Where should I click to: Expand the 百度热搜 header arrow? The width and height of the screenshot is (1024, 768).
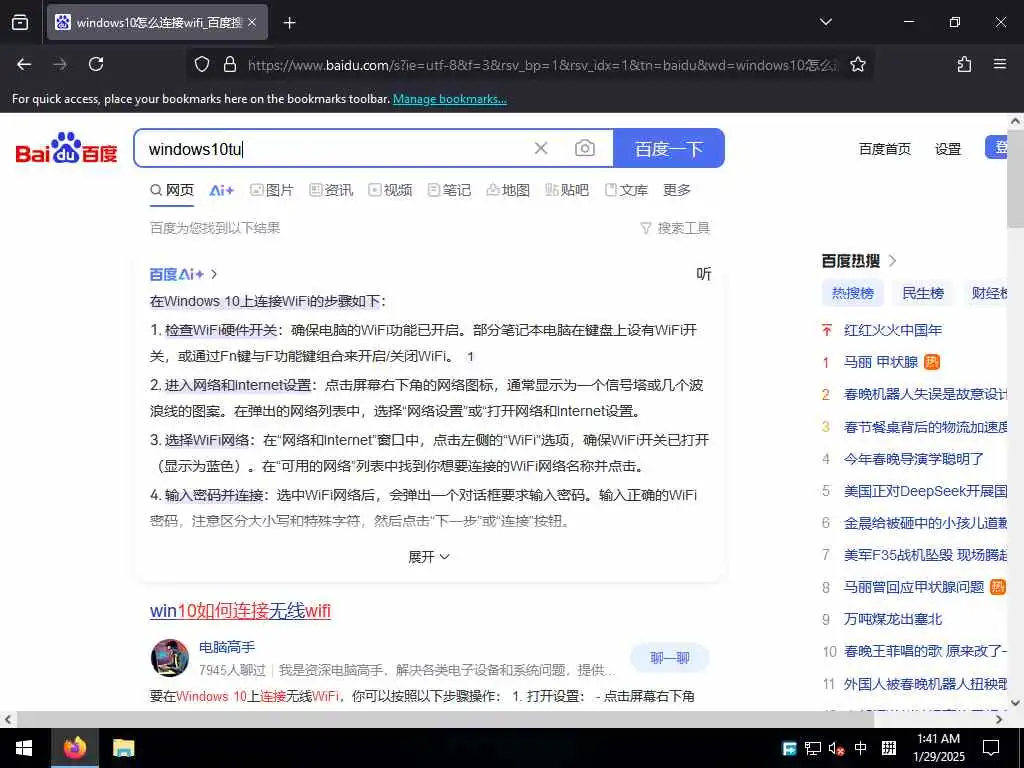(x=893, y=261)
